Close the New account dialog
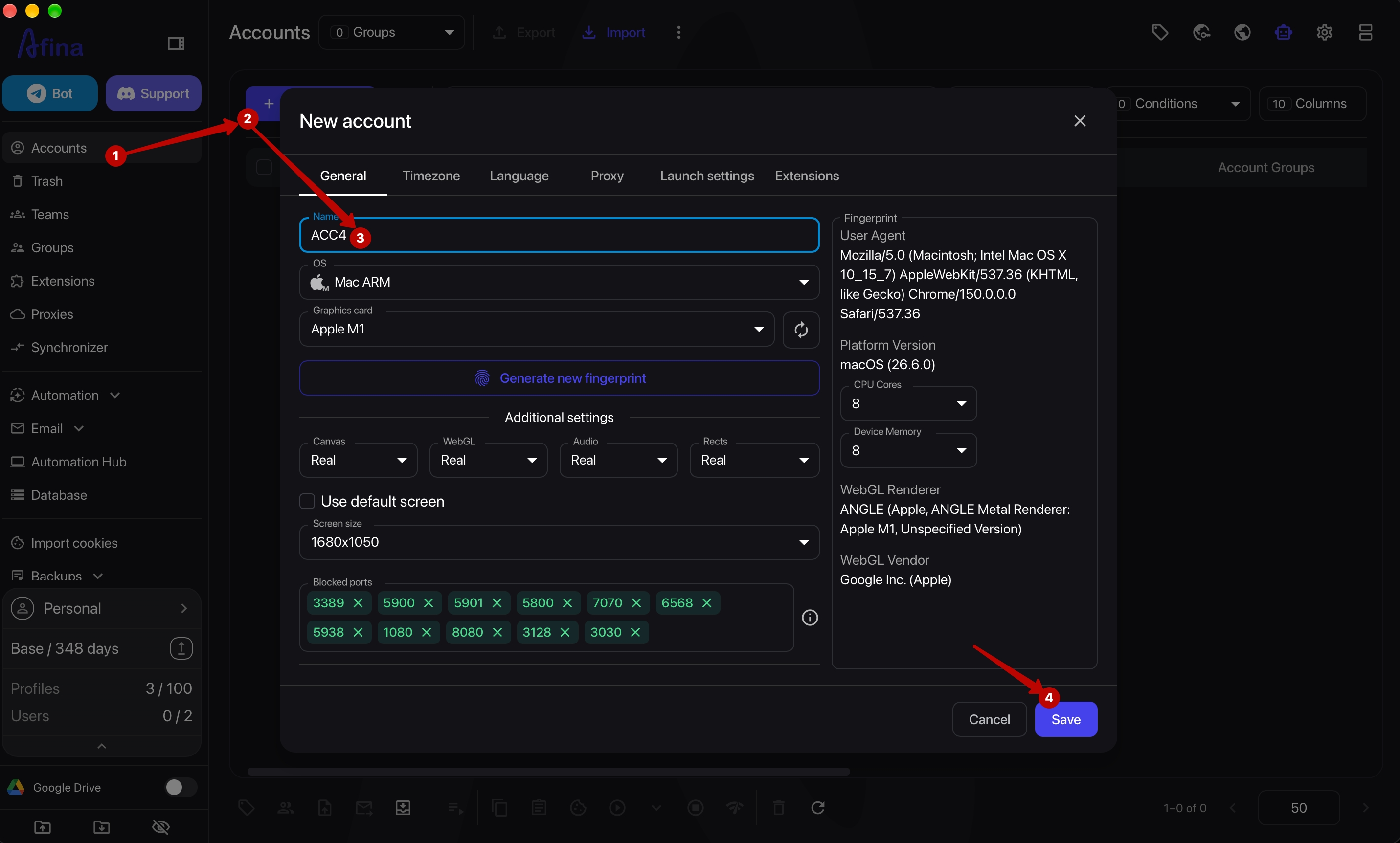This screenshot has width=1400, height=843. click(x=1079, y=121)
